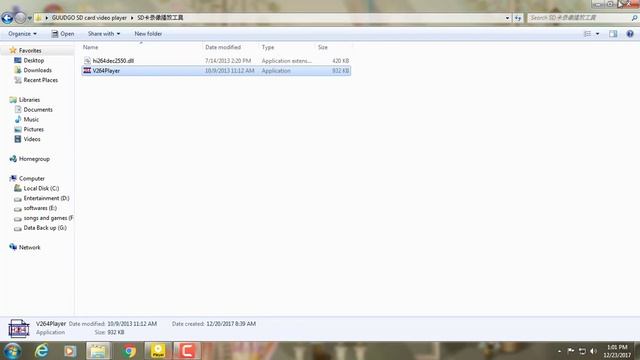This screenshot has height=360, width=640.
Task: Open Entertainment (D:) drive
Action: point(46,198)
